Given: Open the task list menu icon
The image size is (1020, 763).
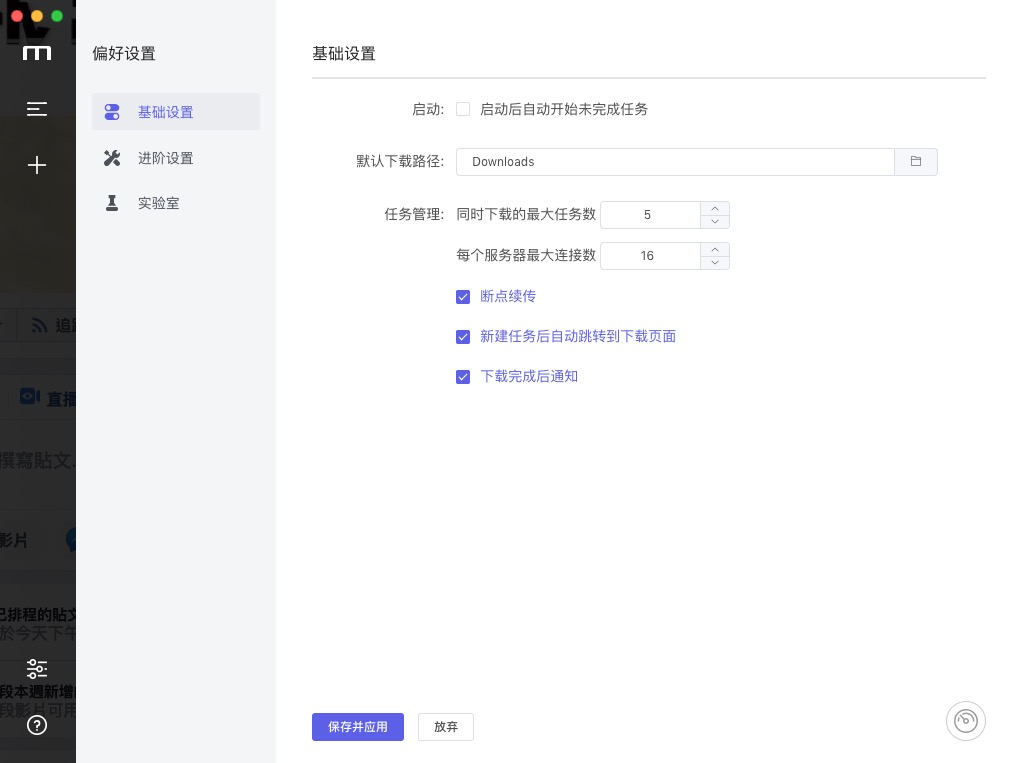Looking at the screenshot, I should (37, 109).
